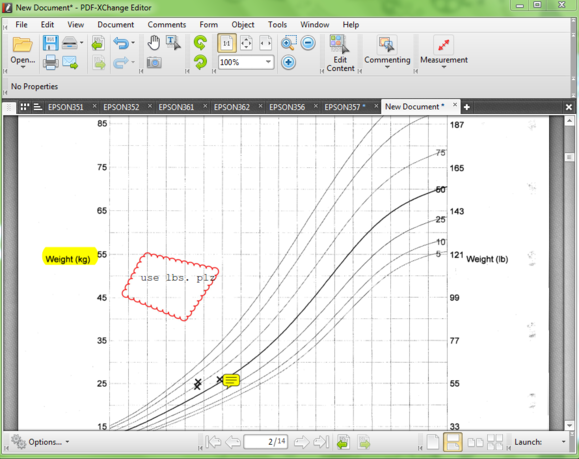Open the Edit menu
Image resolution: width=579 pixels, height=459 pixels.
[x=47, y=25]
